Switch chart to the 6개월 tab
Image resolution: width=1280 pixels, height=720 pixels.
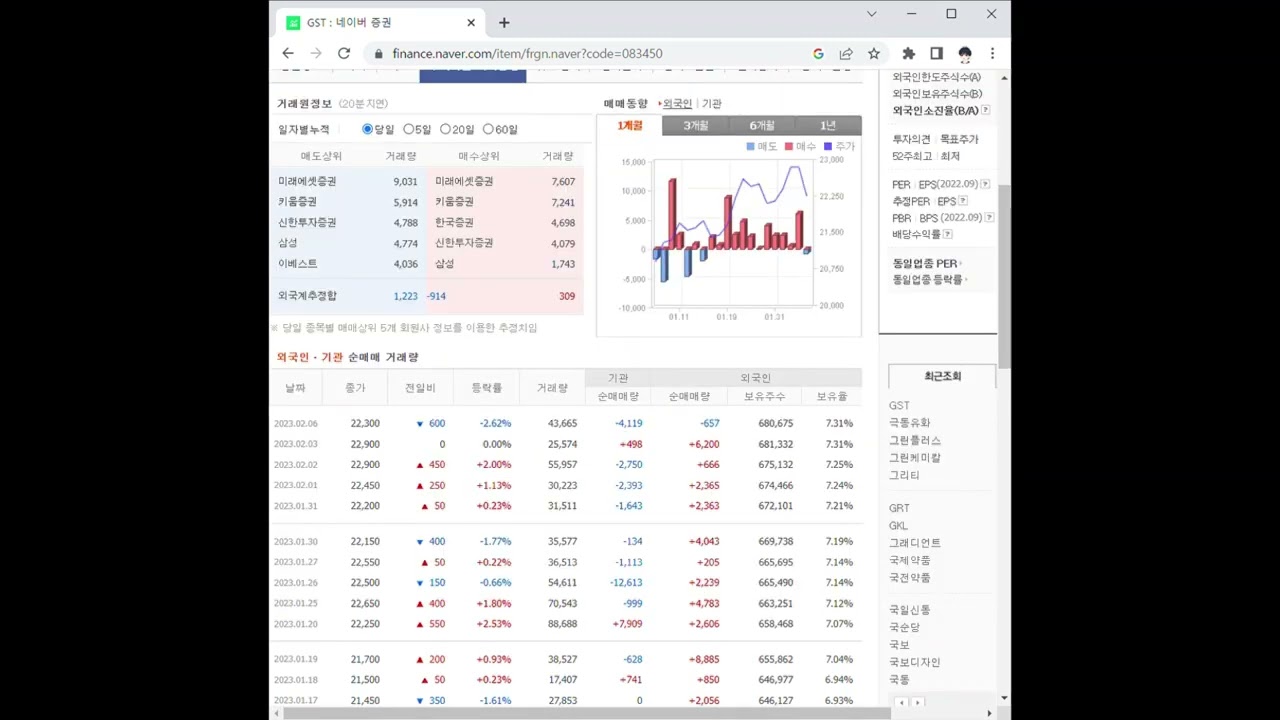tap(762, 125)
